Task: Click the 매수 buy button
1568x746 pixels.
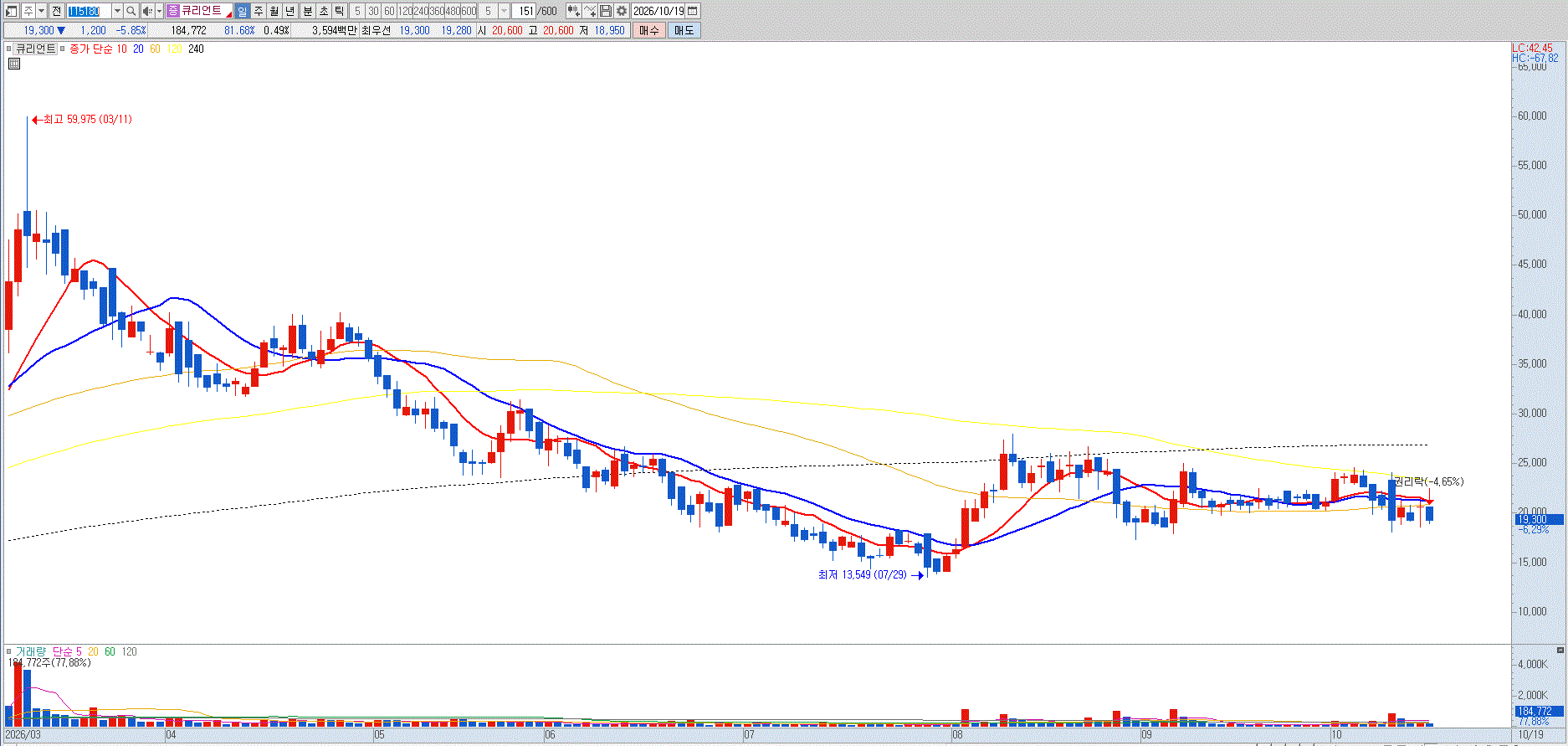Action: (648, 30)
